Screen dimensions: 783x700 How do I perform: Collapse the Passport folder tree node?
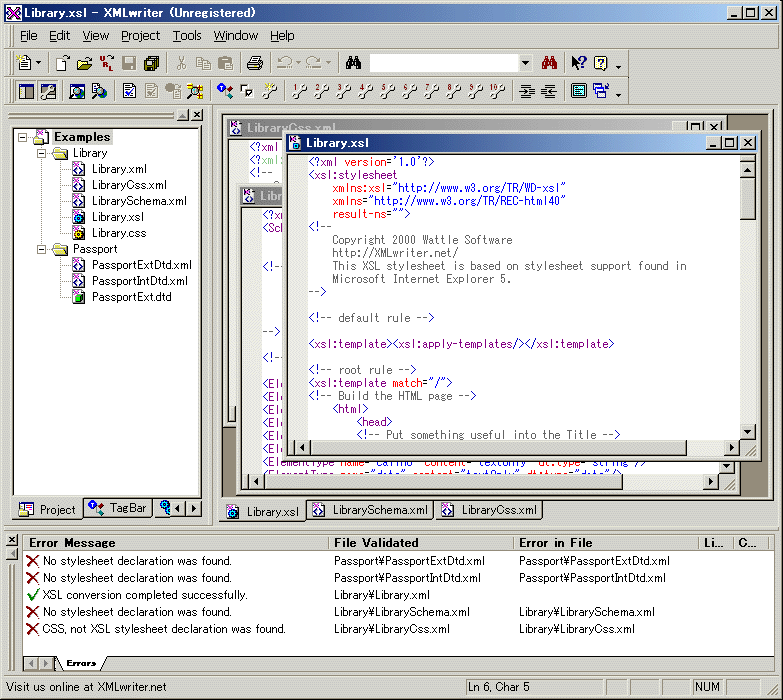42,249
